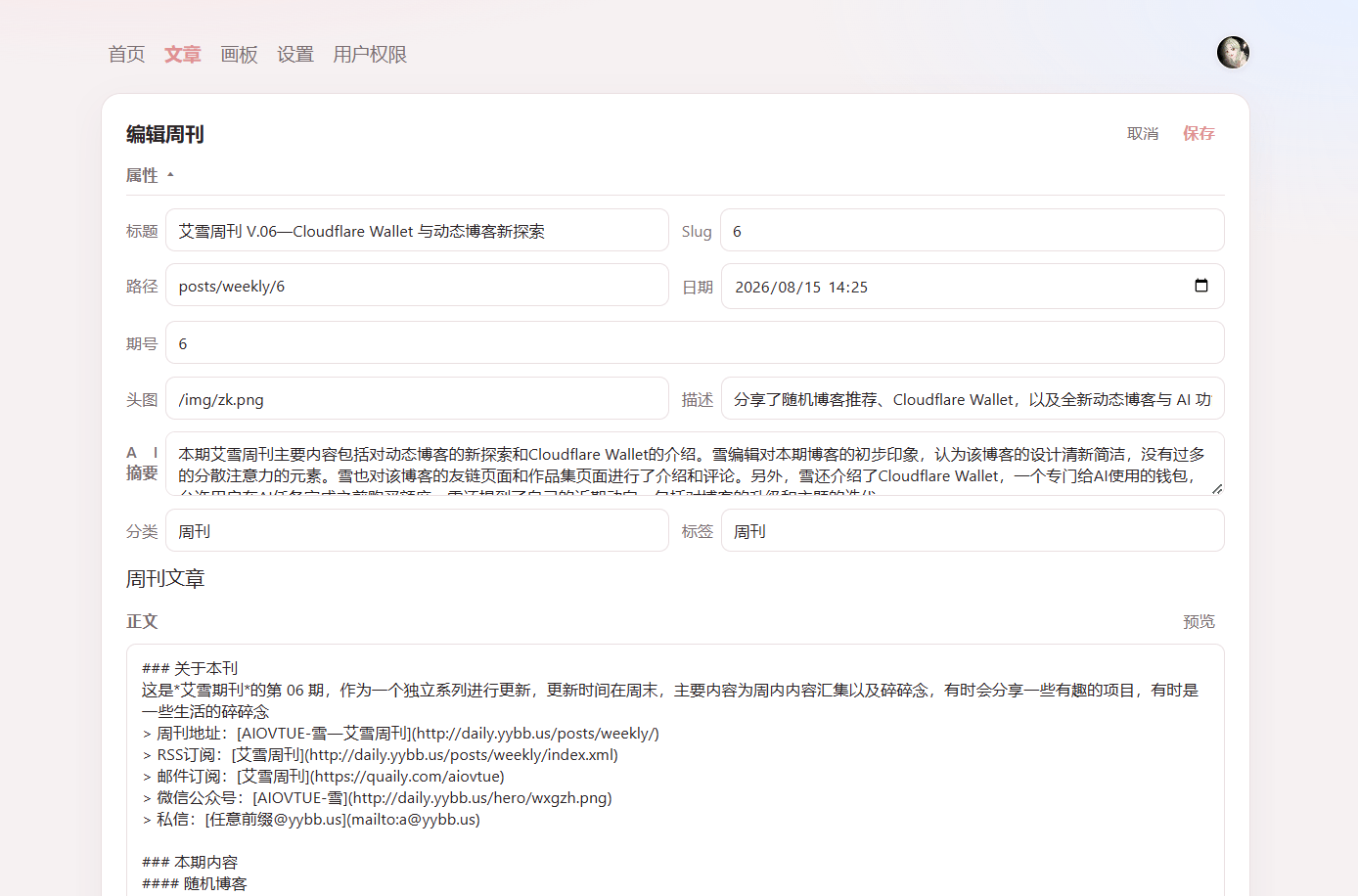The height and width of the screenshot is (896, 1358).
Task: Grab the AI 摘要 textarea resize handle
Action: 1217,488
